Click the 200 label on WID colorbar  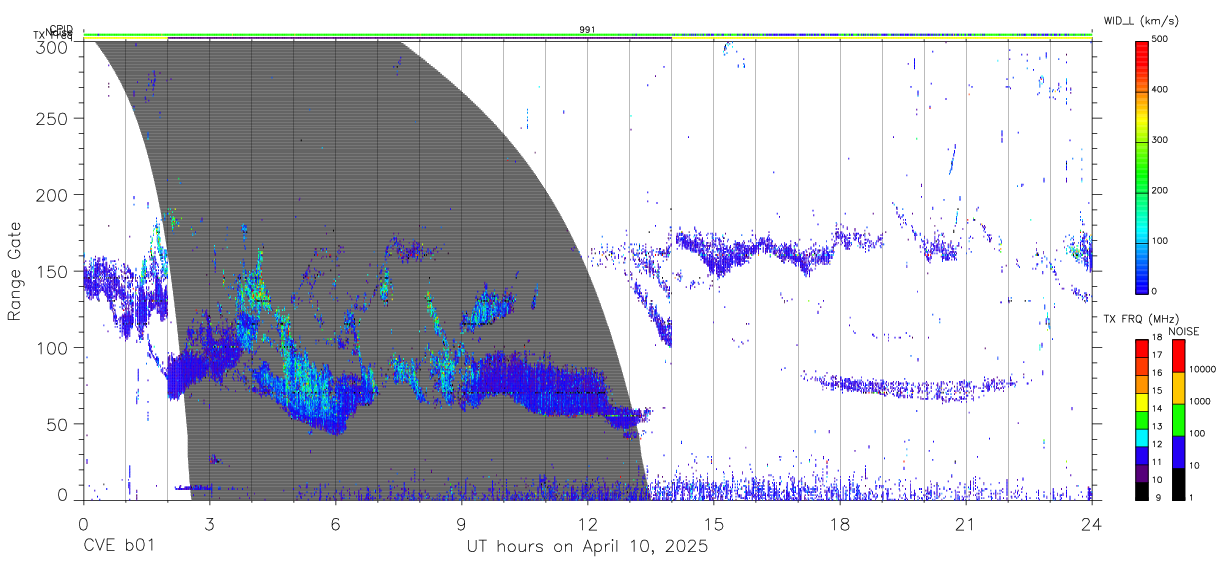(x=1160, y=190)
